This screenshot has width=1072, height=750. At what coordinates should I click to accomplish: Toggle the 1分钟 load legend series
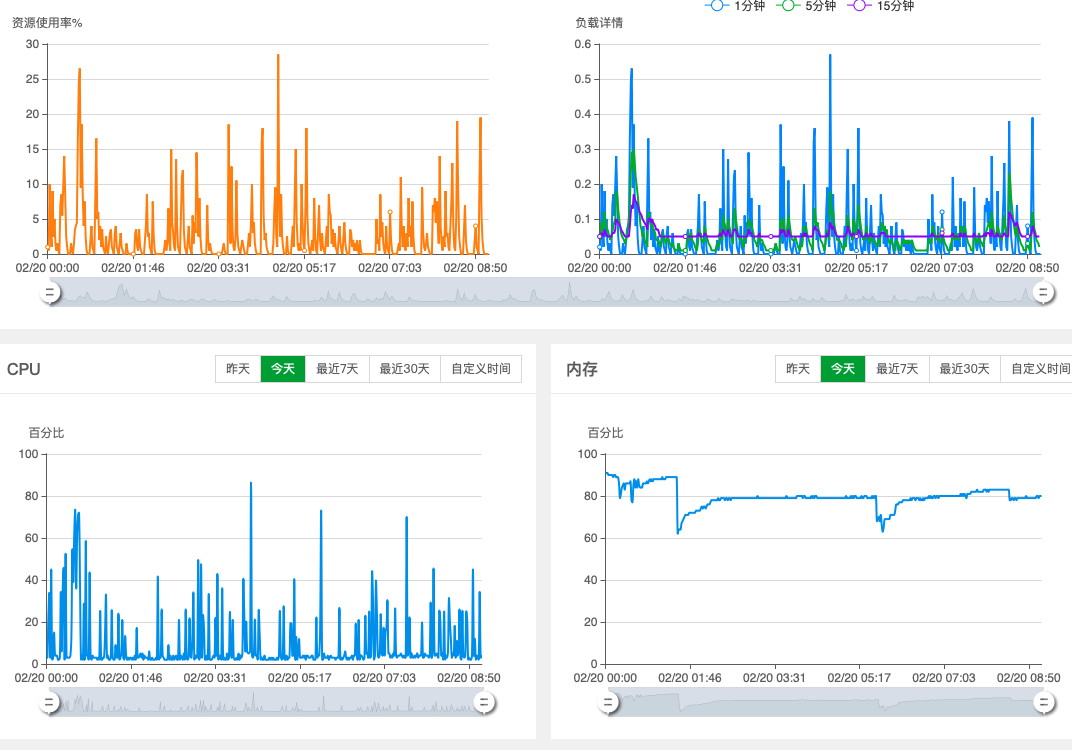(x=730, y=6)
